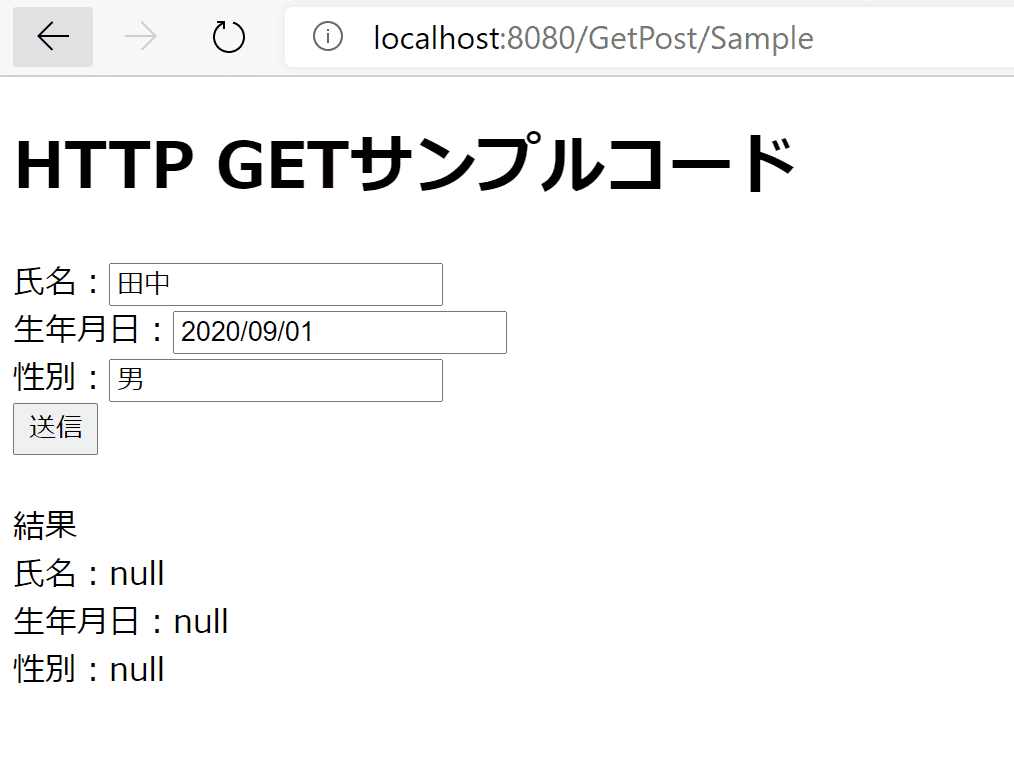Click the 氏名 label beside the input
This screenshot has height=774, width=1014.
(x=45, y=283)
